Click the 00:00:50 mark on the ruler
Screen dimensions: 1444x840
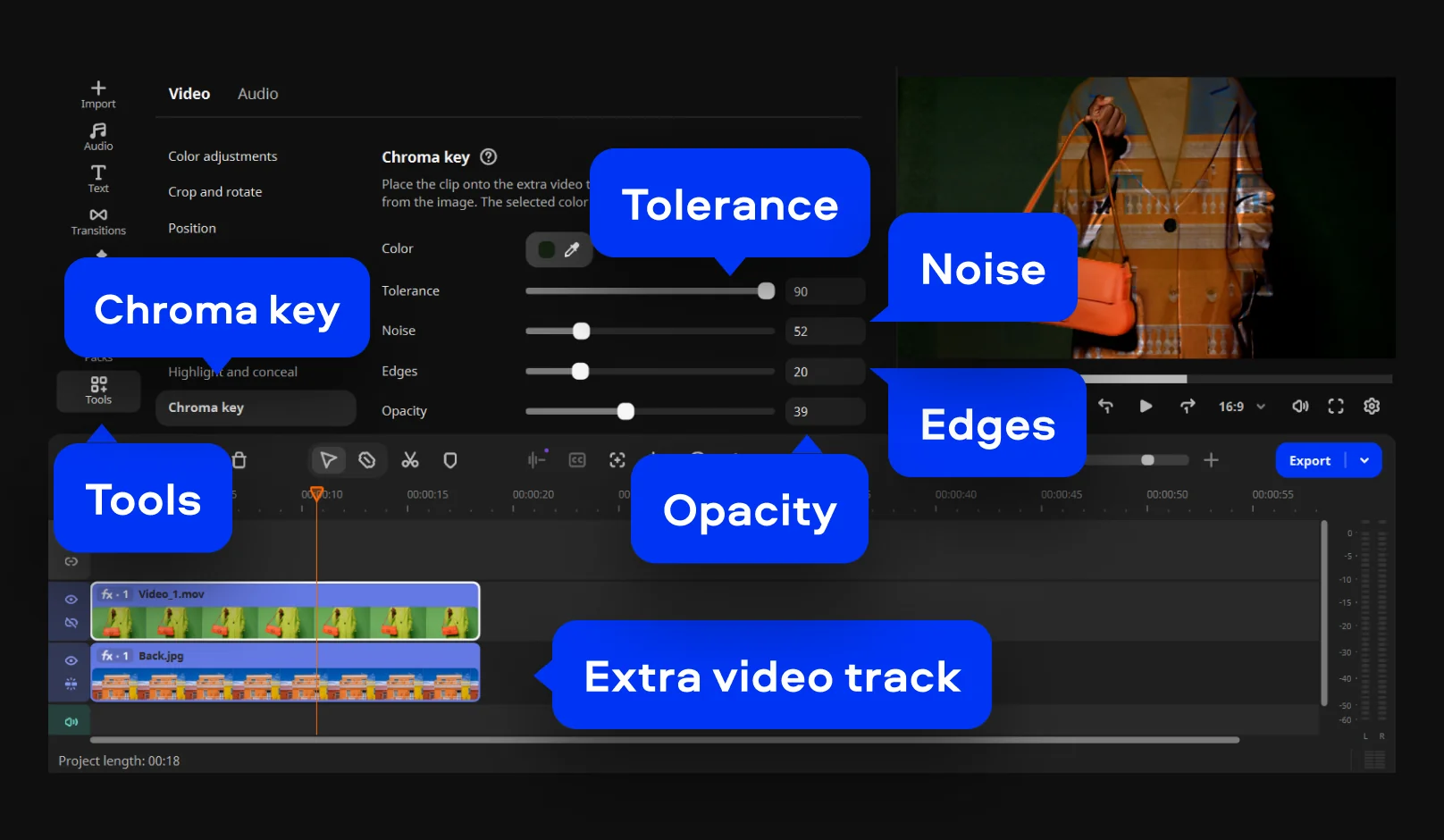(1167, 494)
